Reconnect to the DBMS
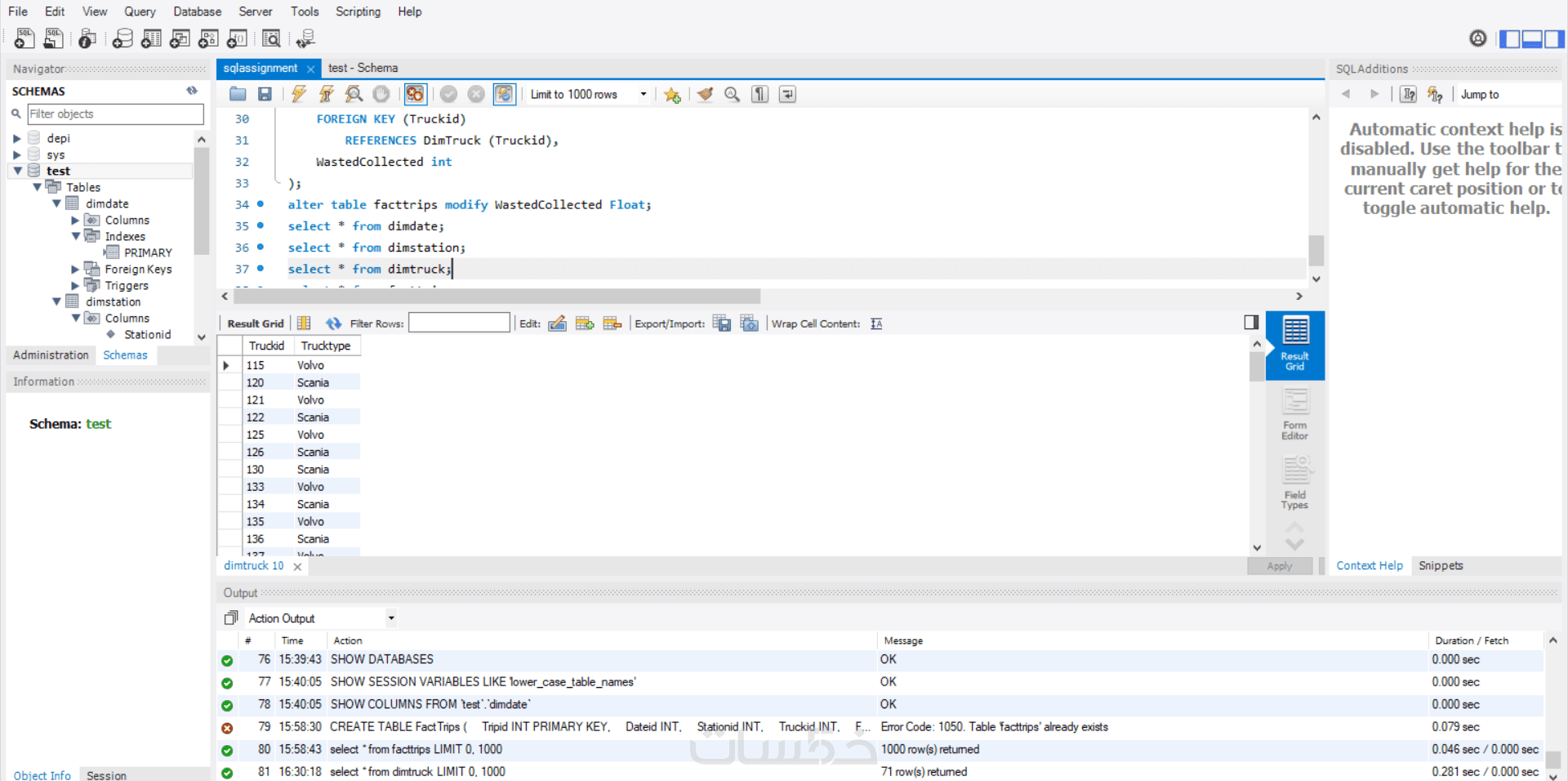This screenshot has height=781, width=1568. [305, 38]
